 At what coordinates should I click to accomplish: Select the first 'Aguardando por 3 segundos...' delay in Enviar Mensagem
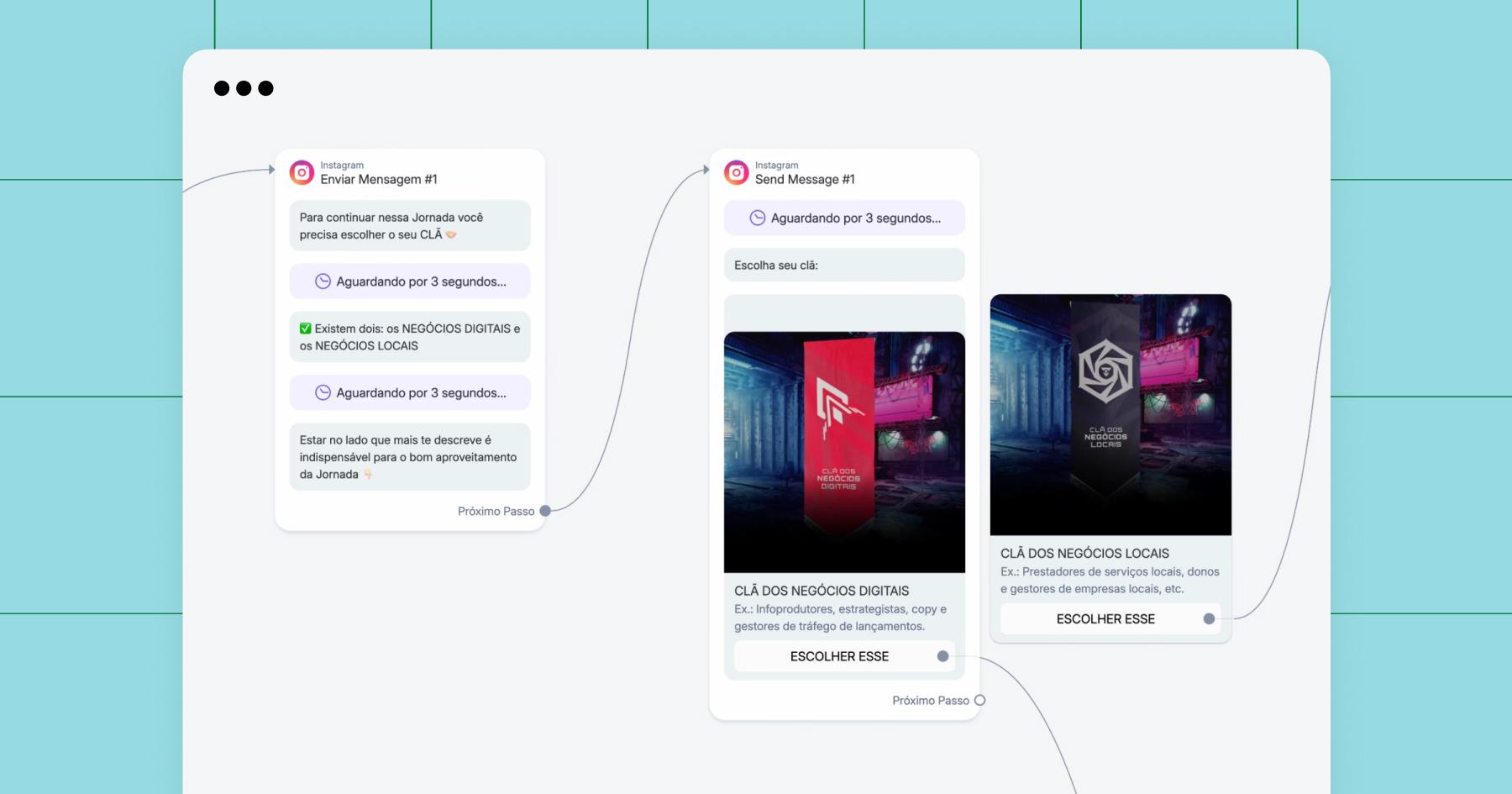coord(410,281)
